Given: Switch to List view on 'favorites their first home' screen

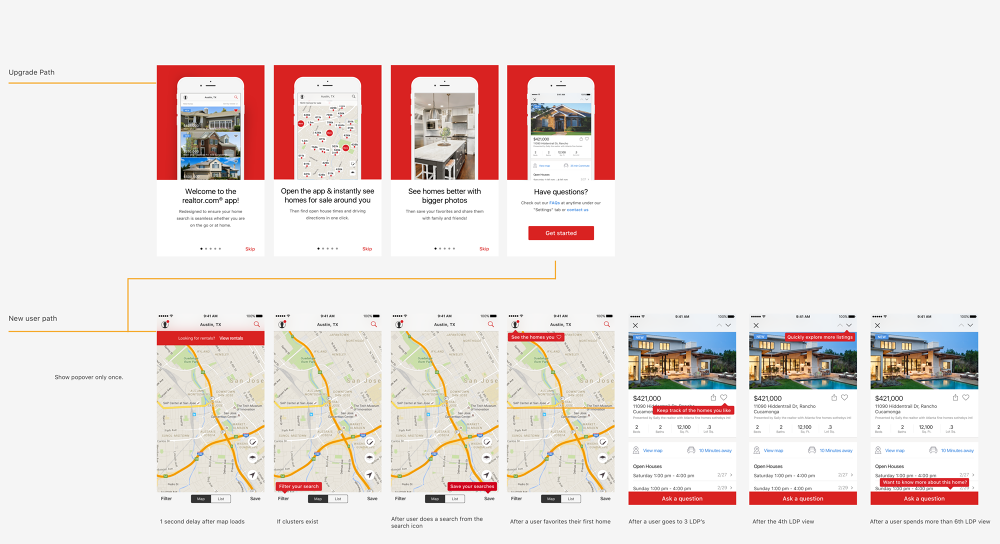Looking at the screenshot, I should (571, 499).
